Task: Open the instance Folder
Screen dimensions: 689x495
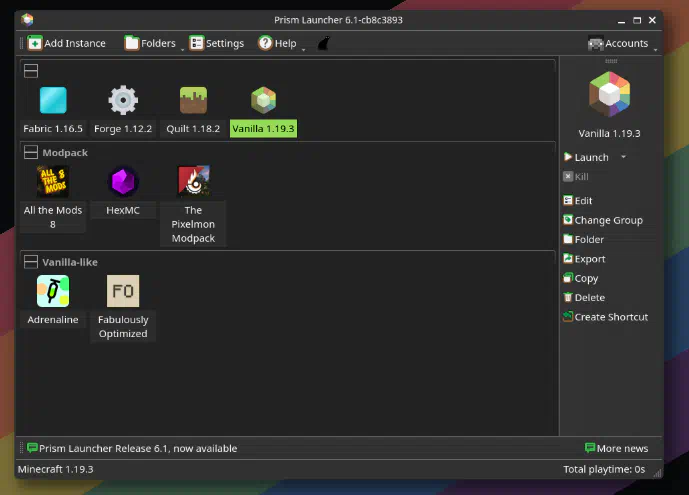Action: pos(584,239)
